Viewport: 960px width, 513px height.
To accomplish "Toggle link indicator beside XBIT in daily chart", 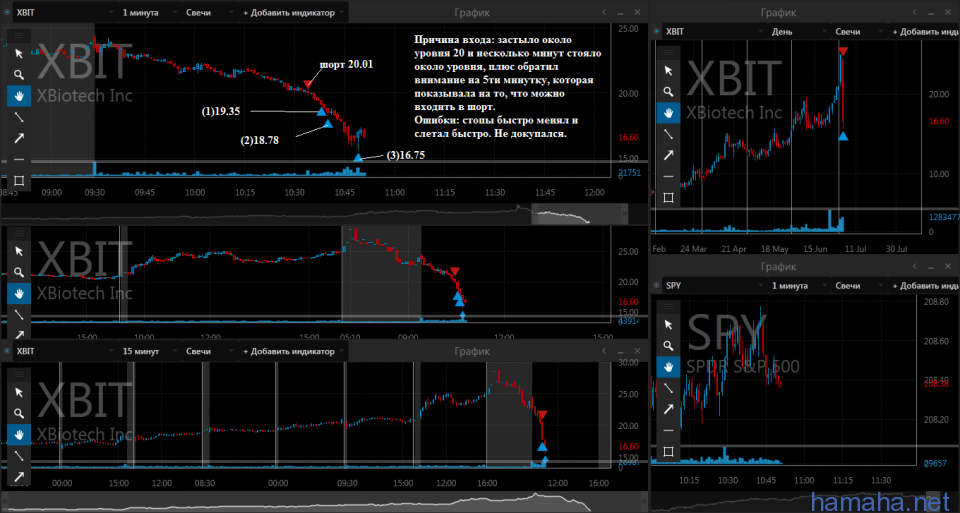I will 657,31.
